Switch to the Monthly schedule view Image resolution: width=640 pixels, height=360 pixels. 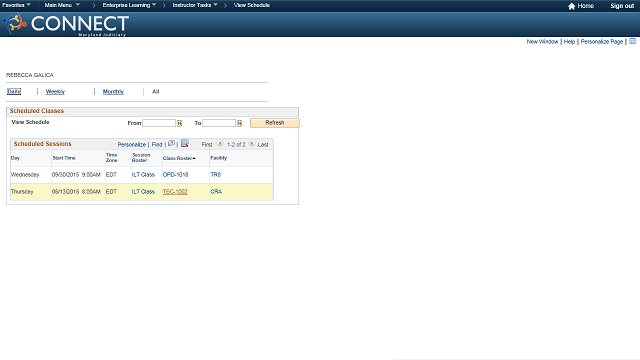[113, 92]
